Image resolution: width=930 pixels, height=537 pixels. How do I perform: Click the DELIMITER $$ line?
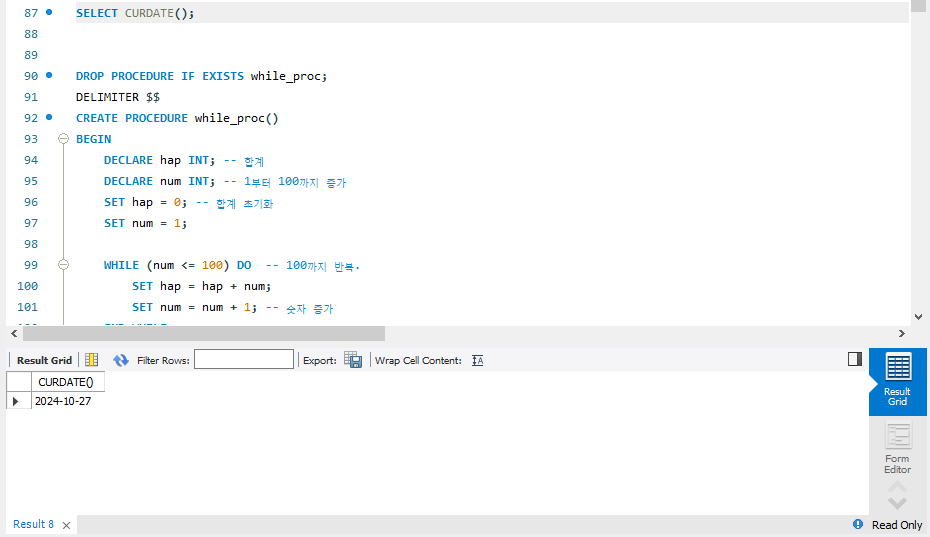[118, 97]
